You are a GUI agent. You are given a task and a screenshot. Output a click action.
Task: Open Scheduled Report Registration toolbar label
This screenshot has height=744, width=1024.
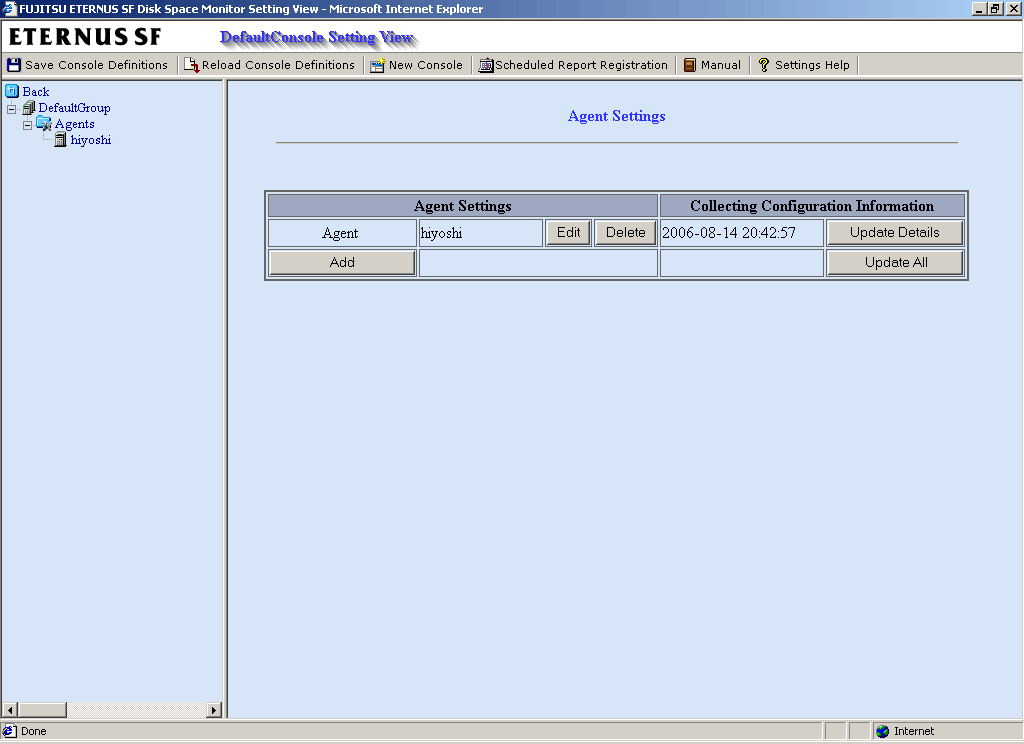582,65
